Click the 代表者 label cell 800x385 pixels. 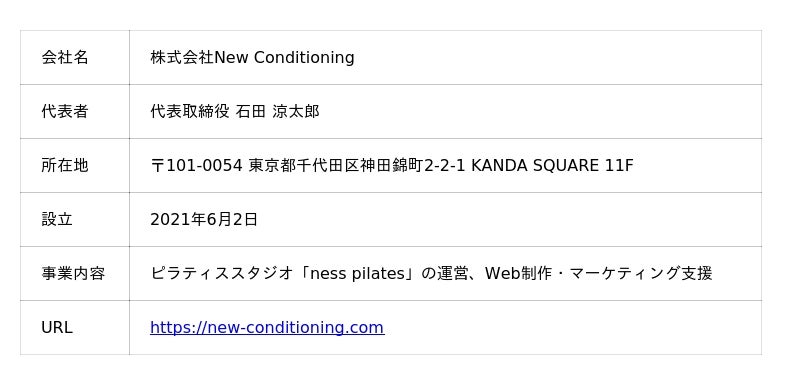pyautogui.click(x=74, y=111)
